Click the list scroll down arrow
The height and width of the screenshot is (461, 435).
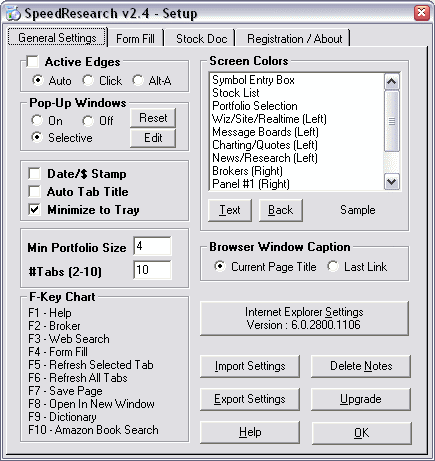click(392, 182)
